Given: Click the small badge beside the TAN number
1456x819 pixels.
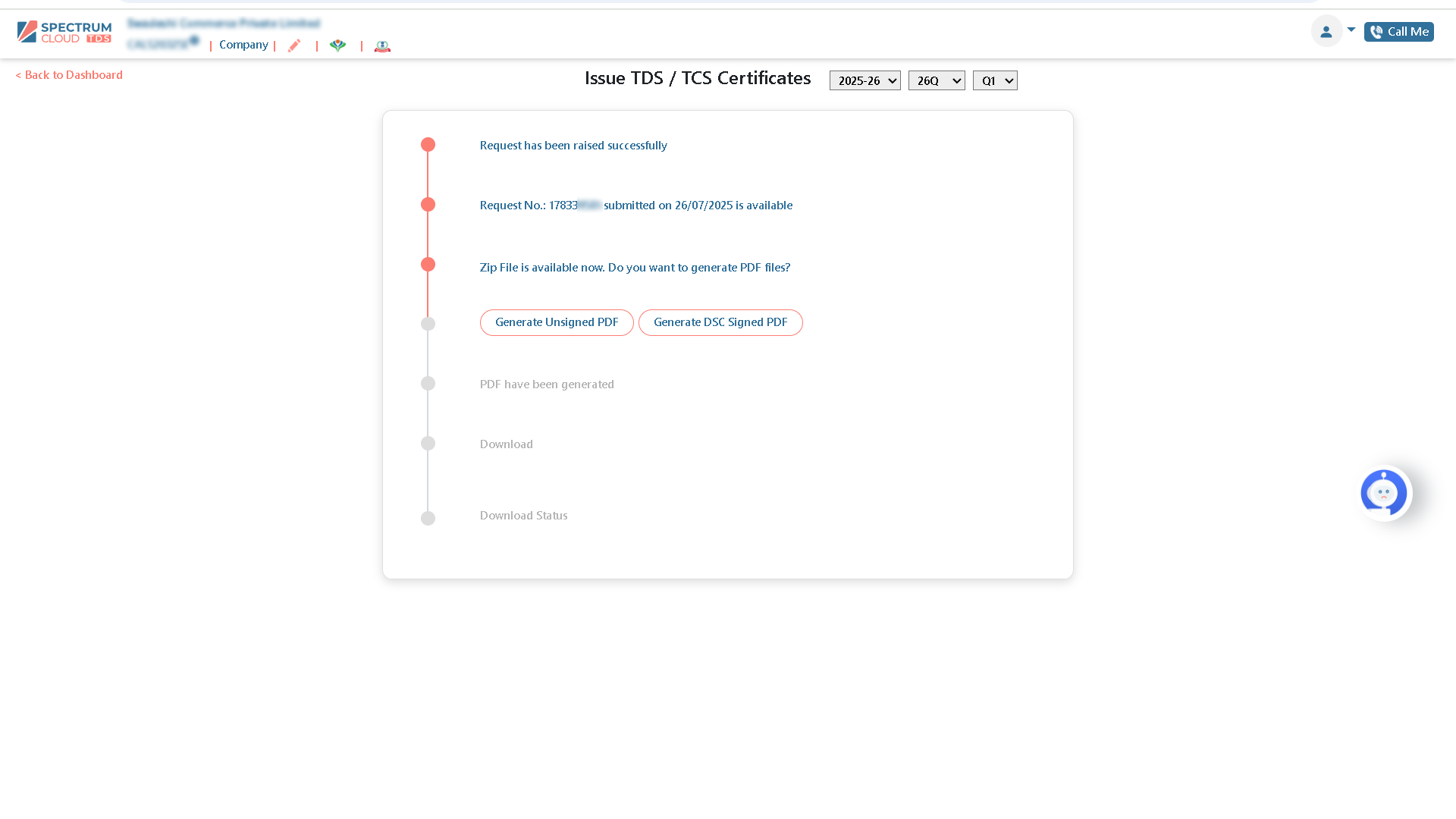Looking at the screenshot, I should click(194, 40).
